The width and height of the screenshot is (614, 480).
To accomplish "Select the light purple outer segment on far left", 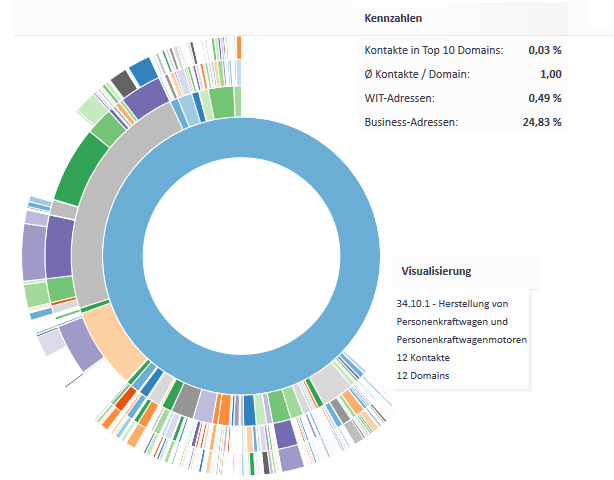I will pyautogui.click(x=34, y=252).
